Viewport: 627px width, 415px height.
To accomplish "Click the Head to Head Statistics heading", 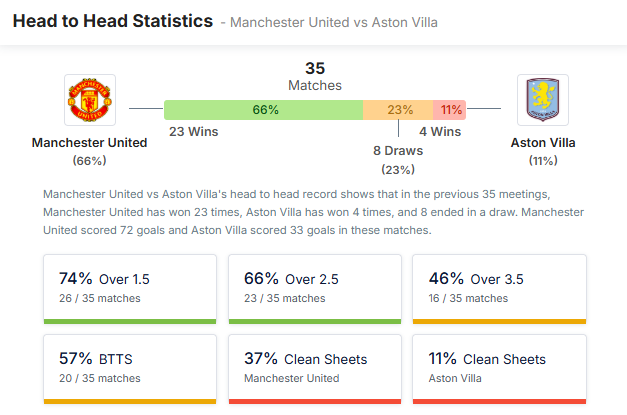I will [112, 20].
